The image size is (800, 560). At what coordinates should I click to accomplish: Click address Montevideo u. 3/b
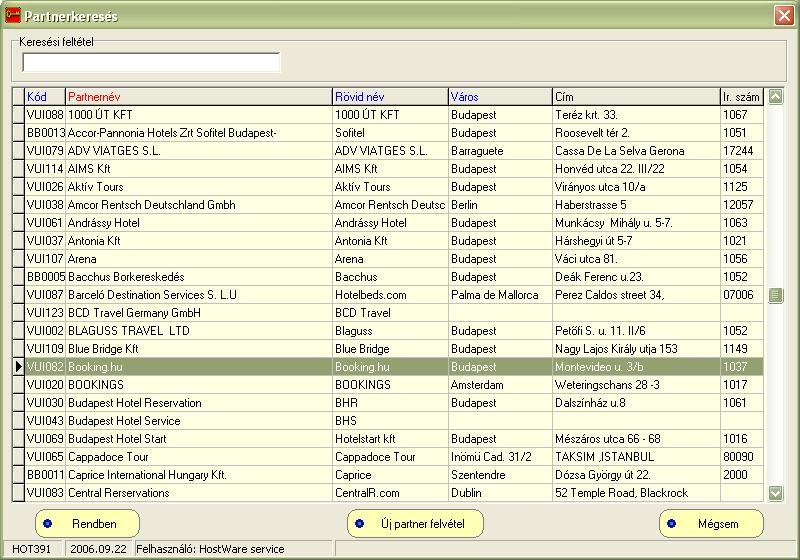coord(599,367)
